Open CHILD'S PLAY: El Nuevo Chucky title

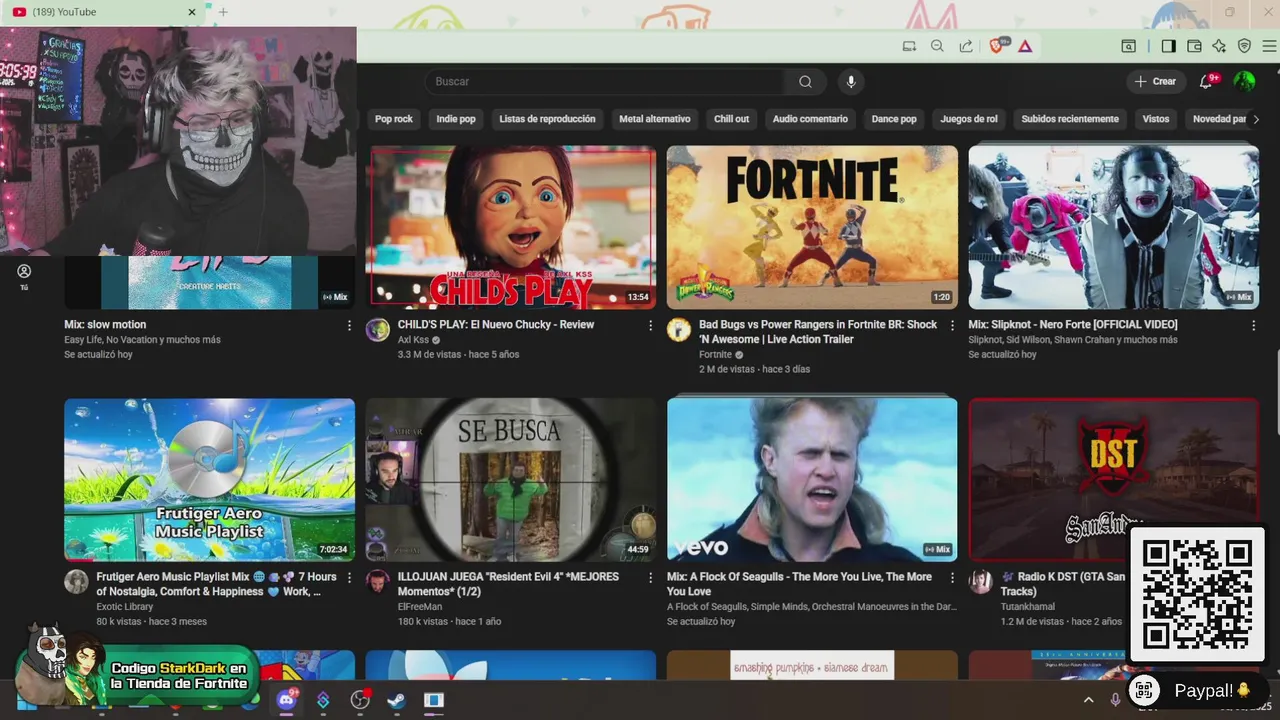(496, 325)
